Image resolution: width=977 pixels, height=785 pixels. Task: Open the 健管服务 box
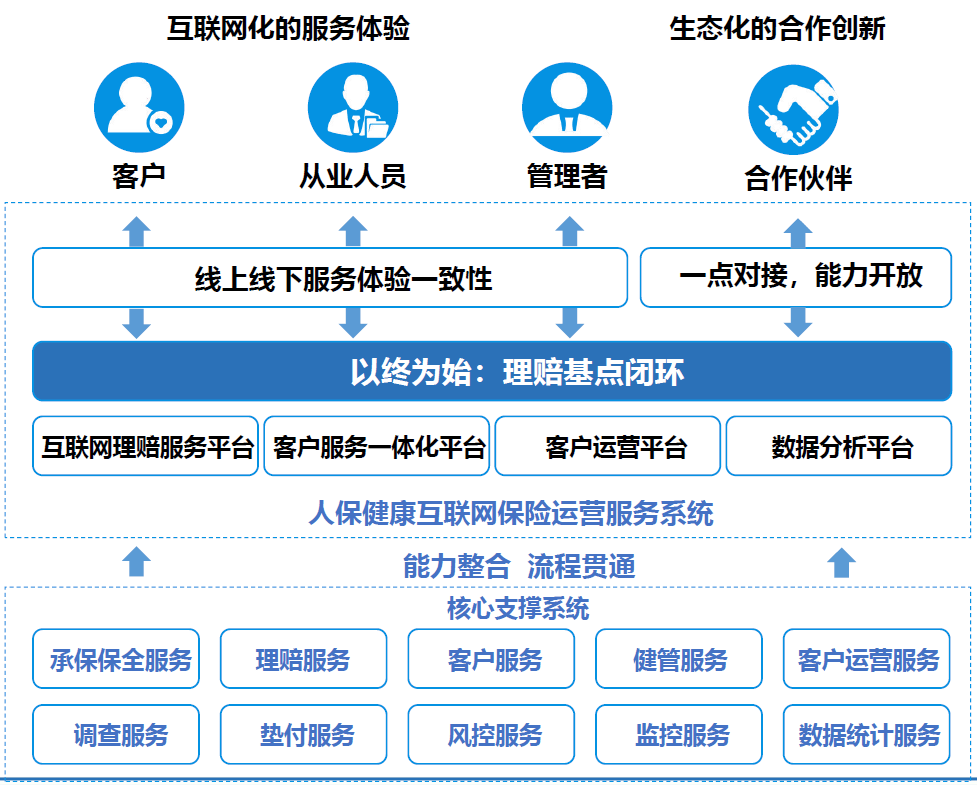[x=679, y=658]
